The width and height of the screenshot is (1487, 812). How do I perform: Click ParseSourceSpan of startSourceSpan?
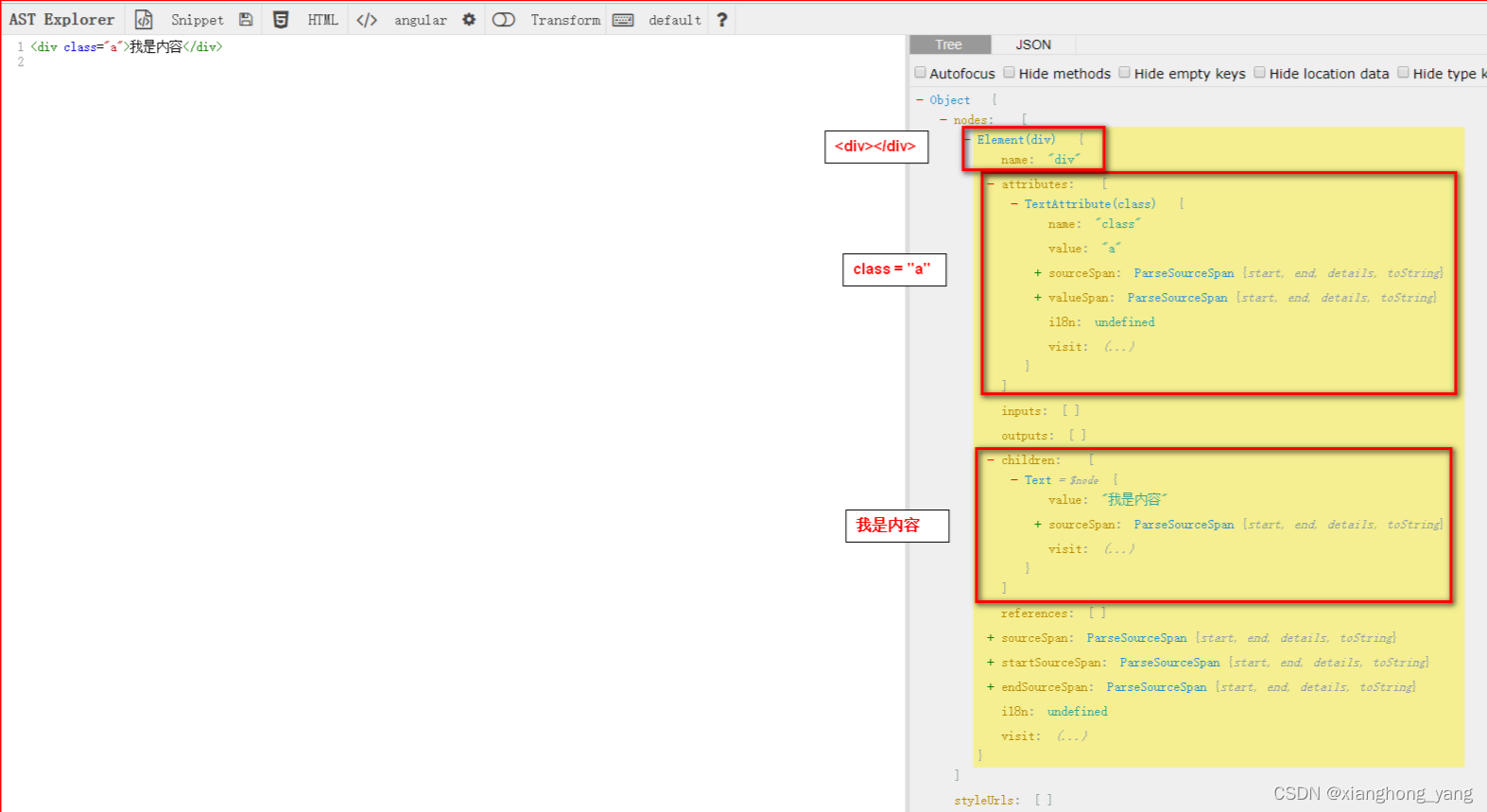click(x=1170, y=663)
